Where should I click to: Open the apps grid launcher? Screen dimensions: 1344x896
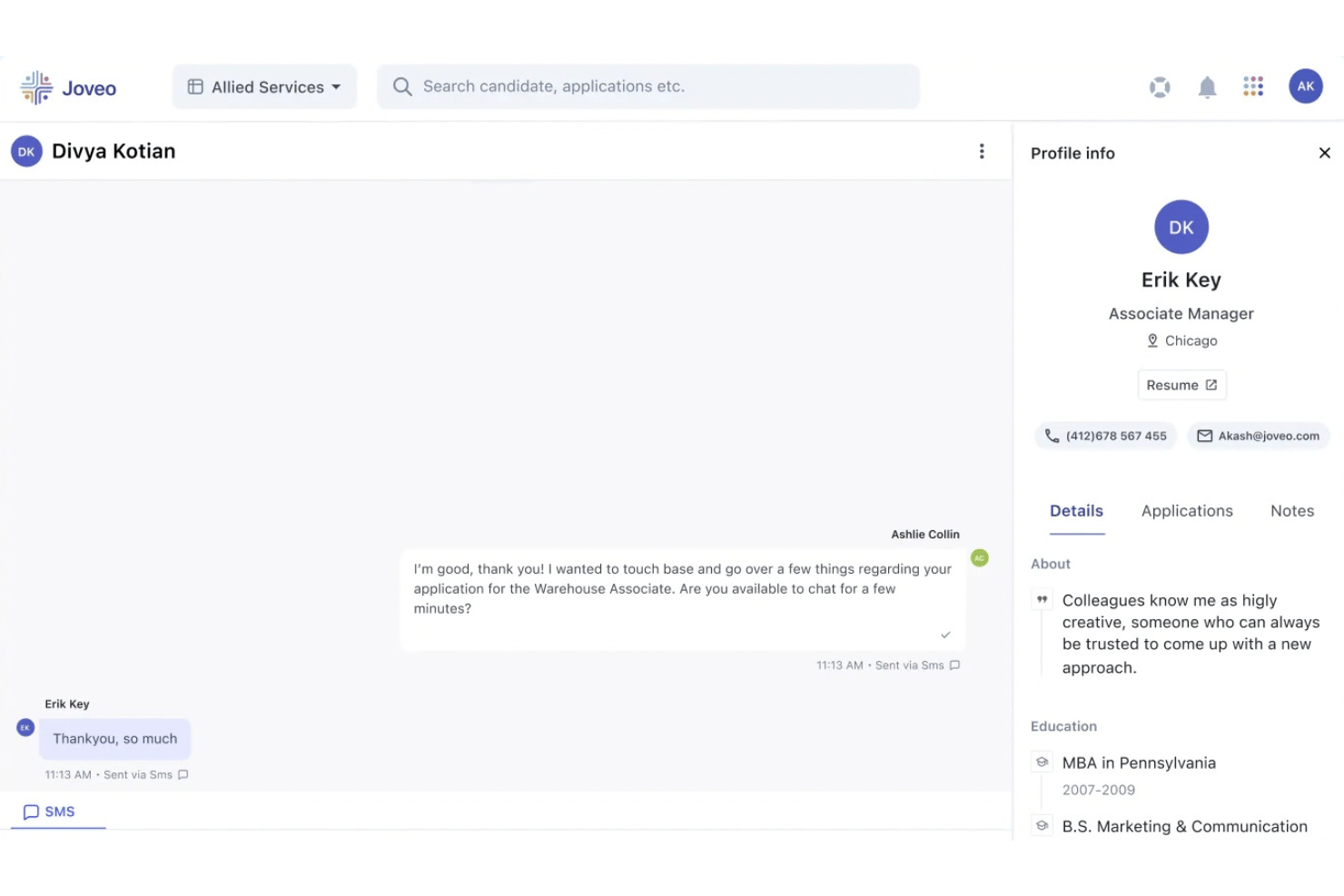coord(1253,86)
